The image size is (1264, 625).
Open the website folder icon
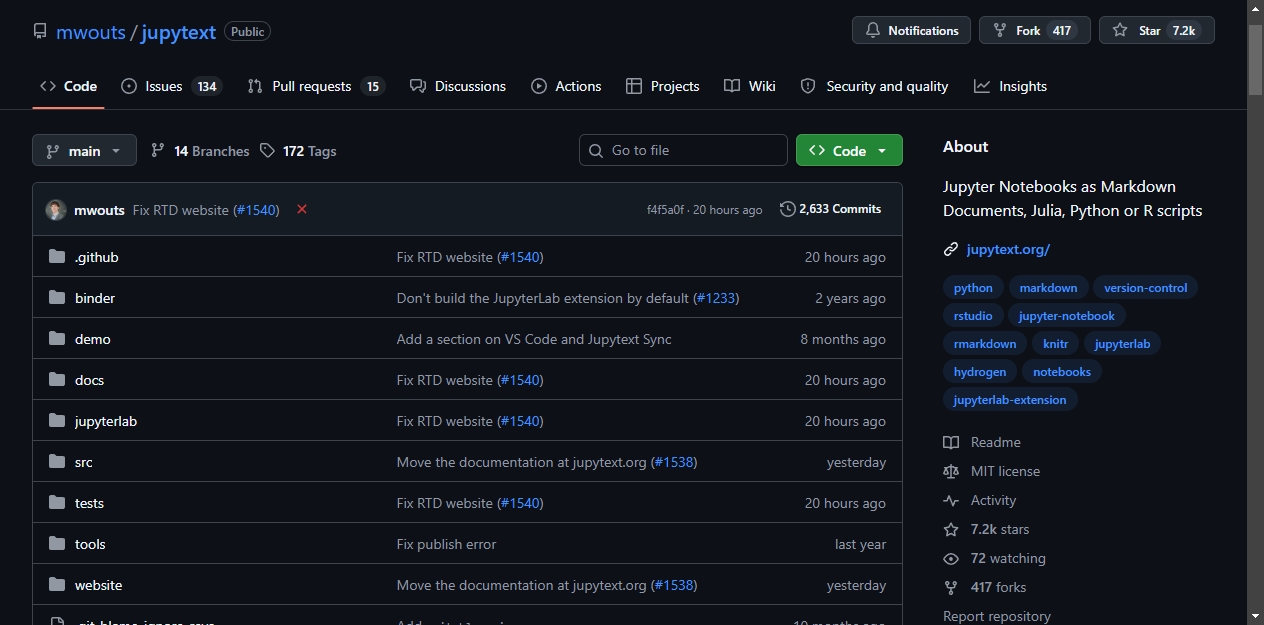57,585
